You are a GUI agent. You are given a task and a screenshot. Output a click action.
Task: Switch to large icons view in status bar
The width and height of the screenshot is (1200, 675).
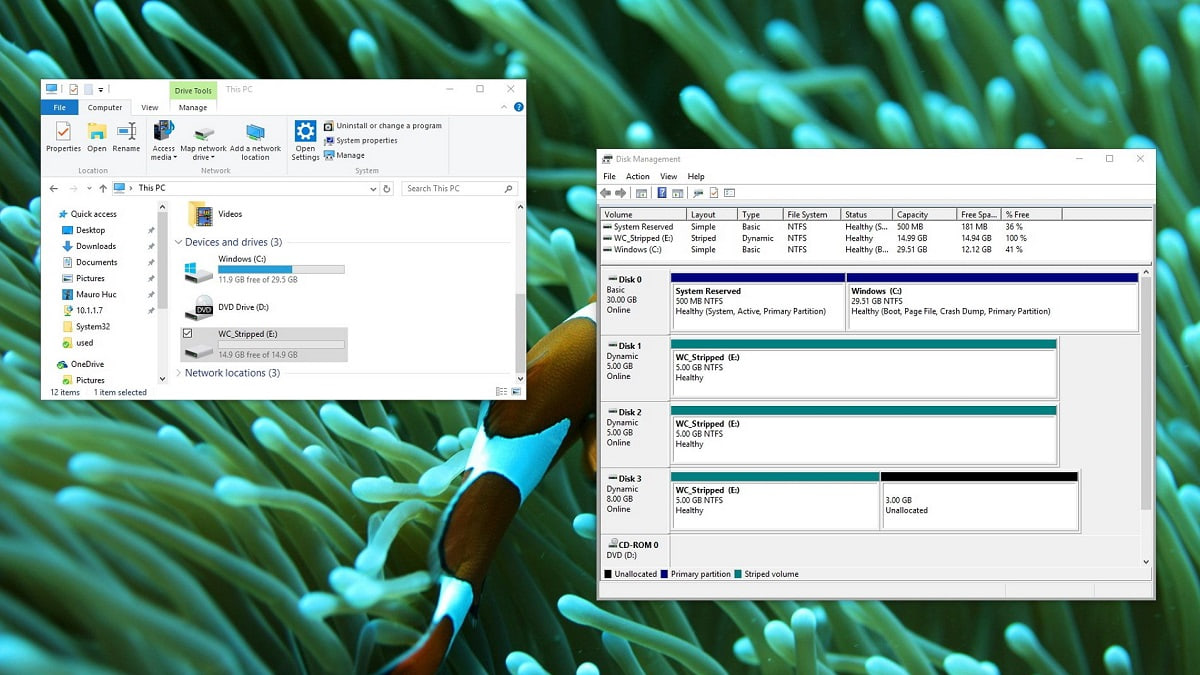[x=515, y=392]
